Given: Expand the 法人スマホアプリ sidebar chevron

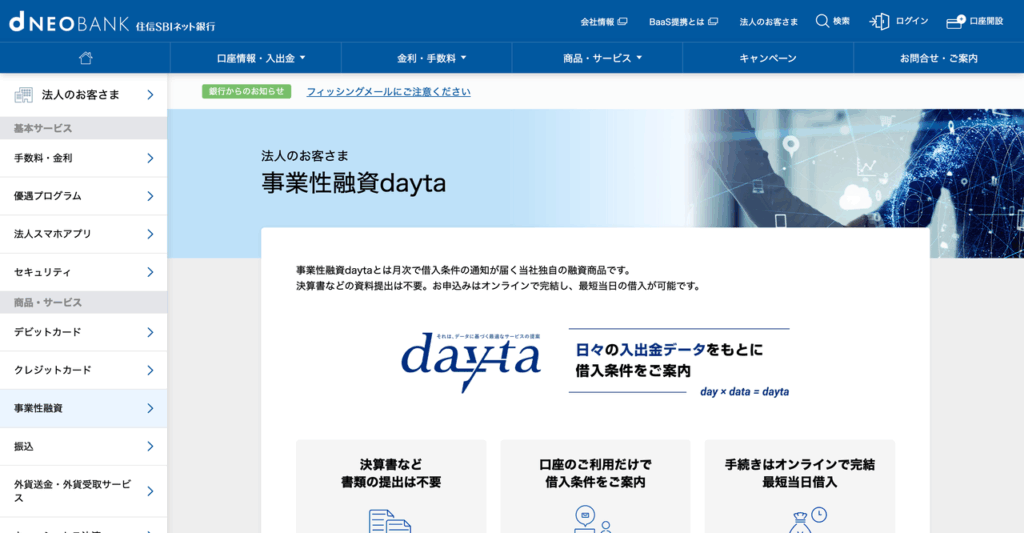Looking at the screenshot, I should (x=150, y=234).
